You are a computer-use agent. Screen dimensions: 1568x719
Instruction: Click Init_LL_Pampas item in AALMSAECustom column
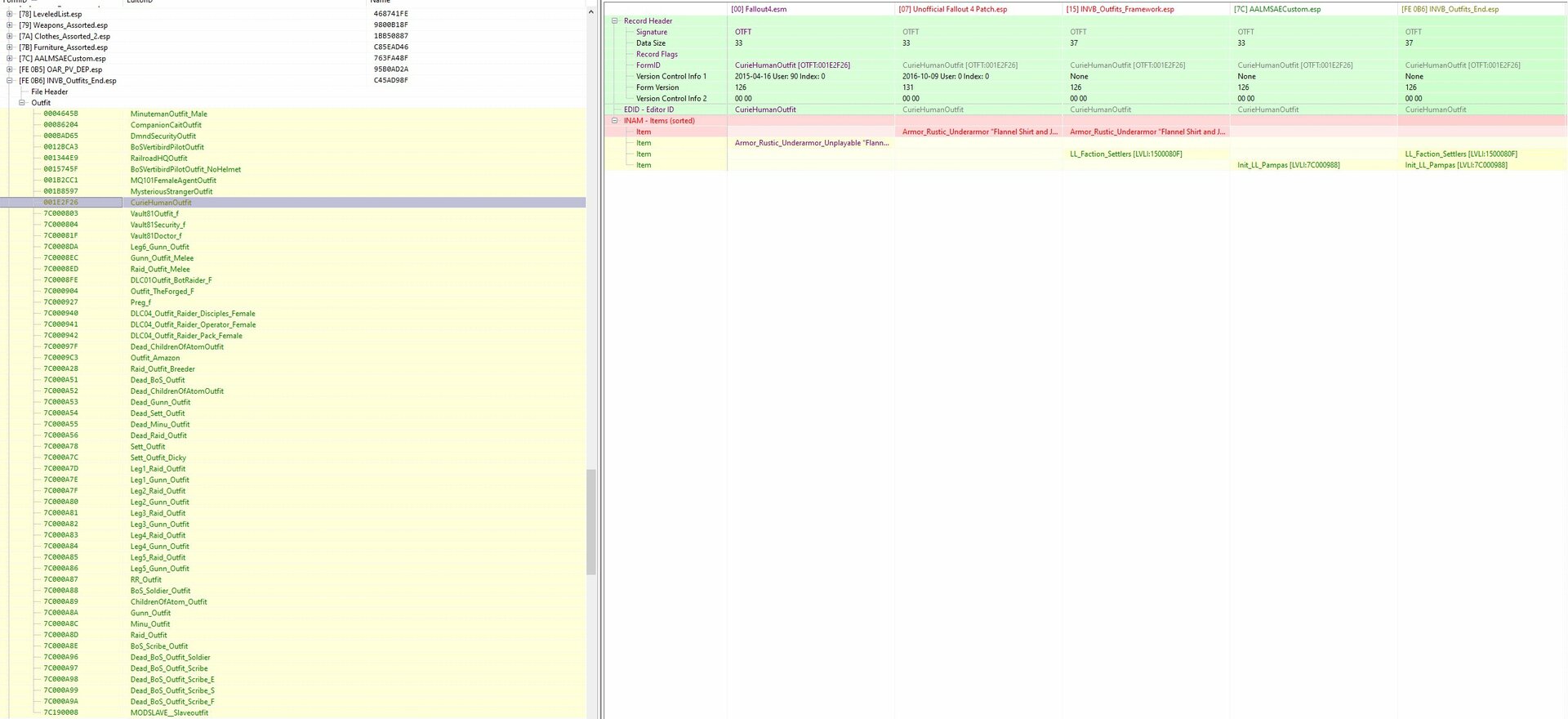(x=1289, y=165)
